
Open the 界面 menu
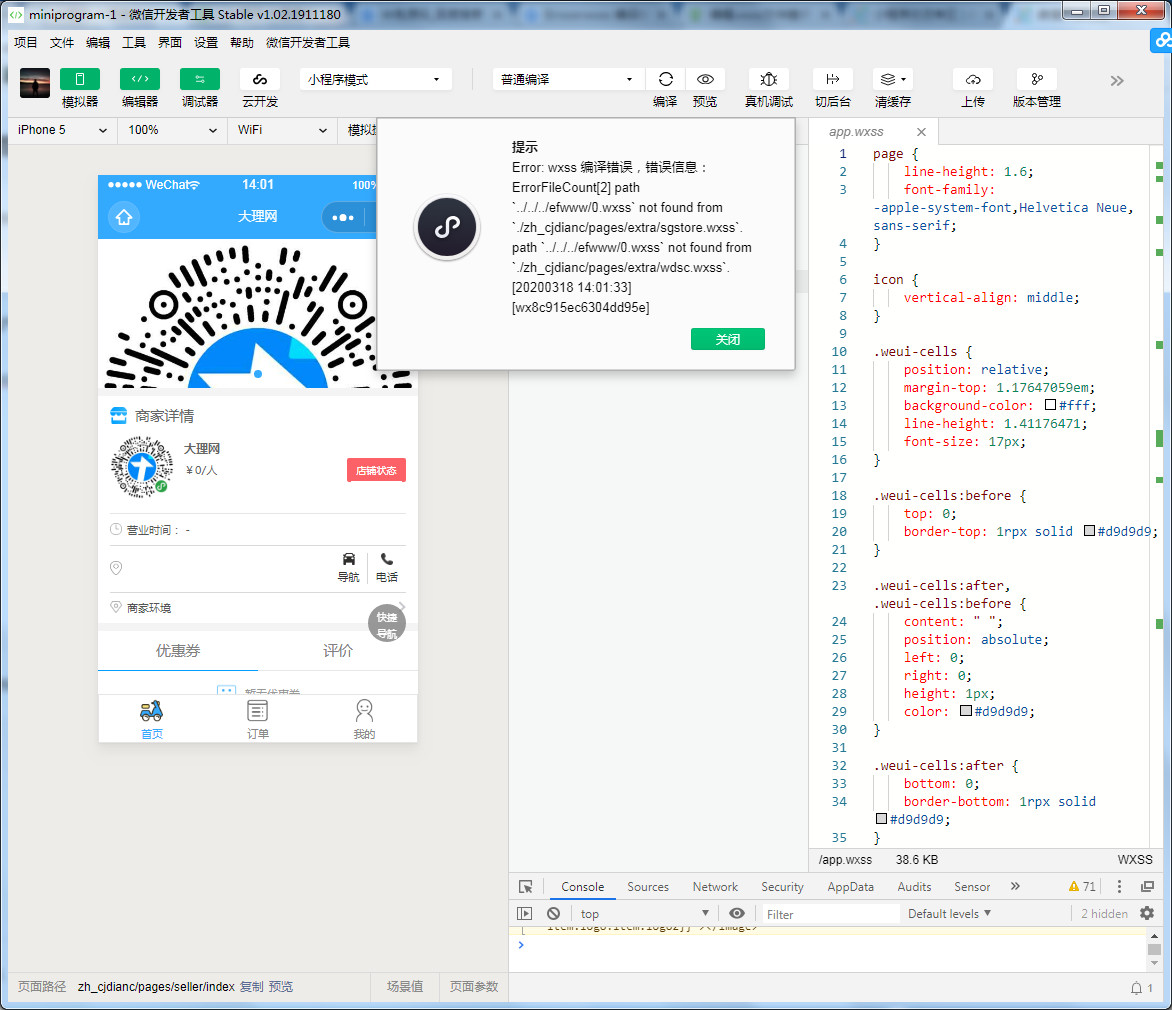pyautogui.click(x=170, y=43)
